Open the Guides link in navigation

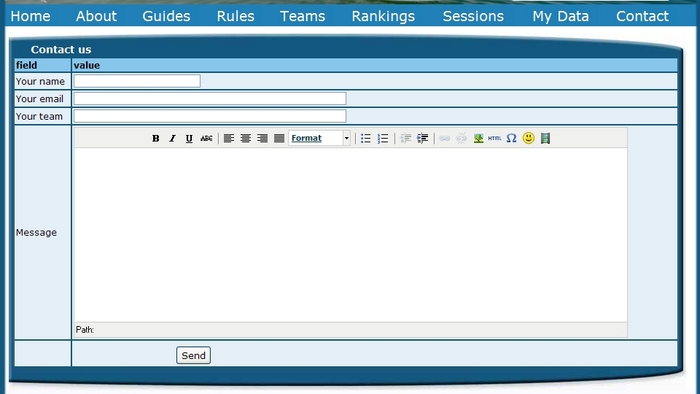(166, 16)
